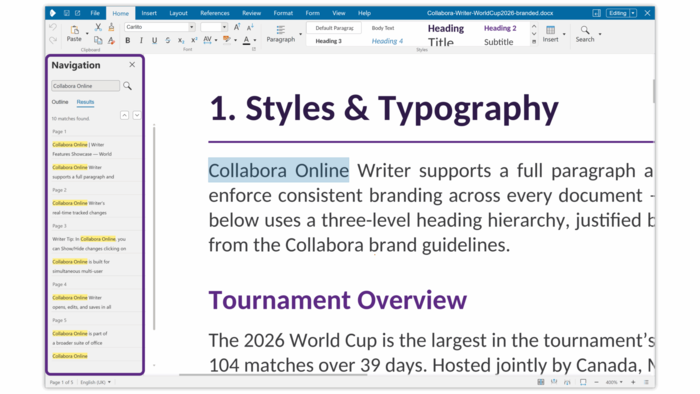This screenshot has height=394, width=700.
Task: Click the Character Spacing AV icon
Action: pyautogui.click(x=208, y=40)
